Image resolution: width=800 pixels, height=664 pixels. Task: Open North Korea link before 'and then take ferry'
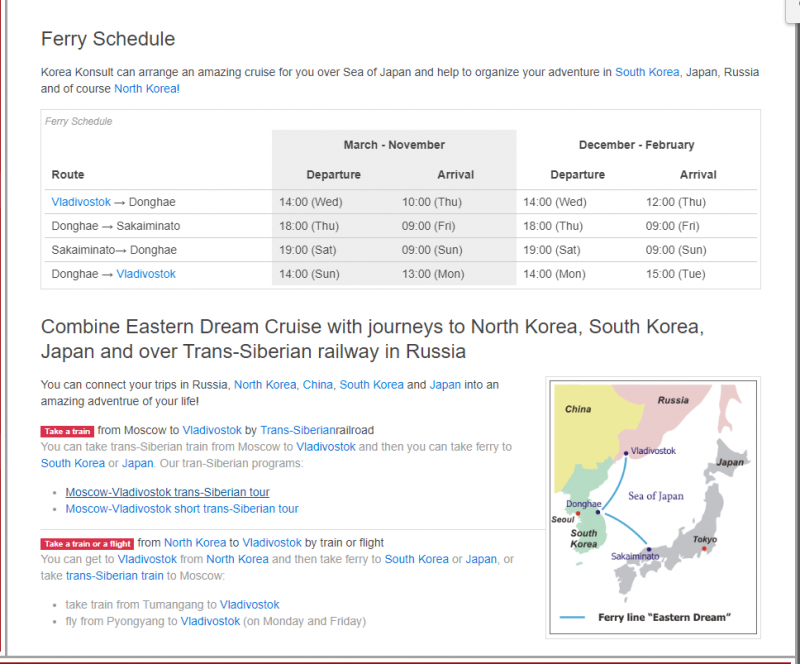[x=237, y=559]
